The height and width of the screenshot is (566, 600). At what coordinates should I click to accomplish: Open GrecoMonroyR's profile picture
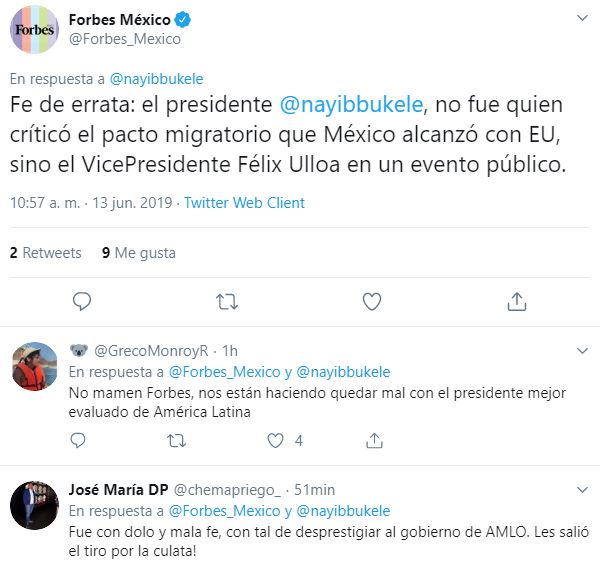point(33,369)
